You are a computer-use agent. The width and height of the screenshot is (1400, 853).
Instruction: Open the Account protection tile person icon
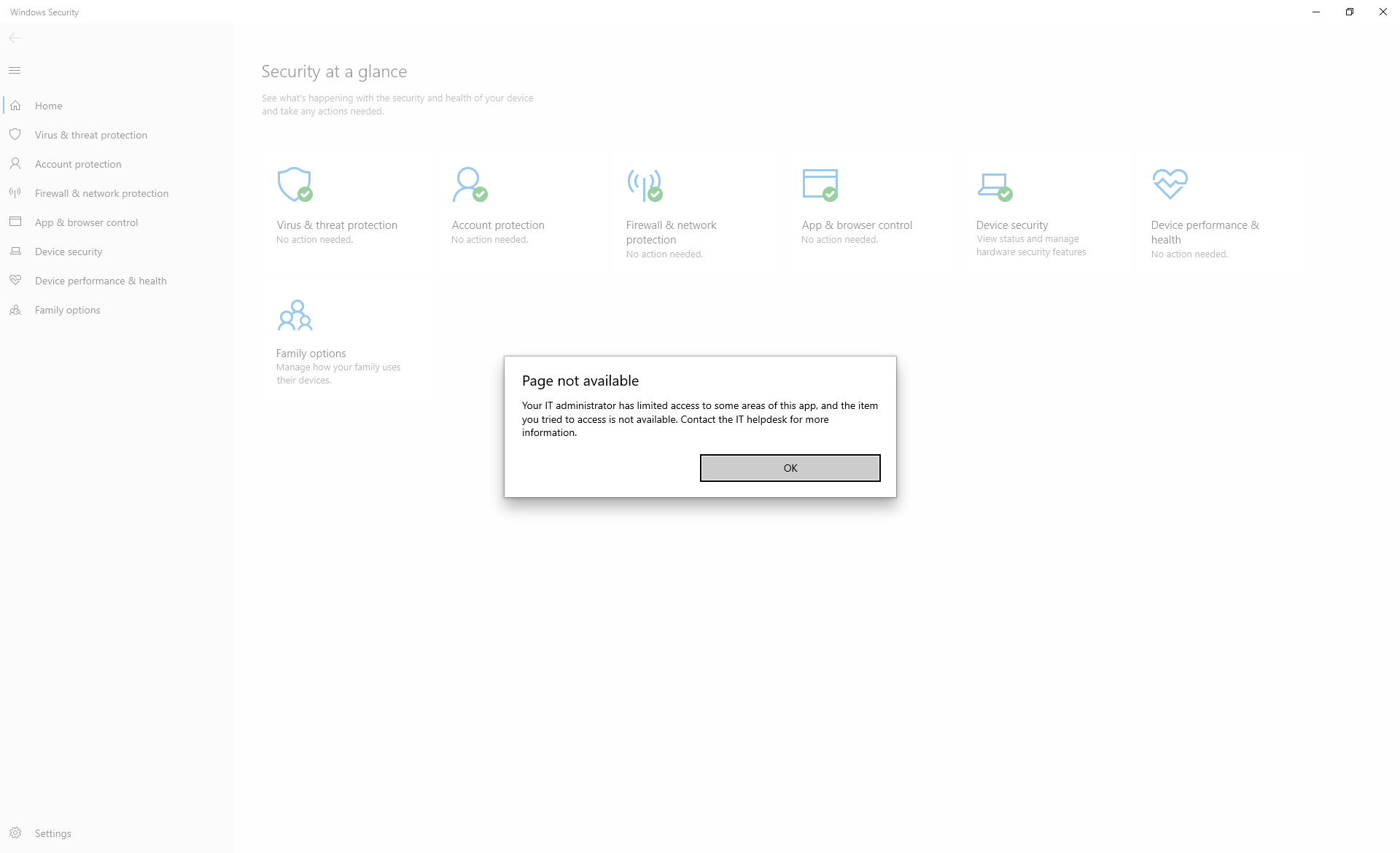470,184
